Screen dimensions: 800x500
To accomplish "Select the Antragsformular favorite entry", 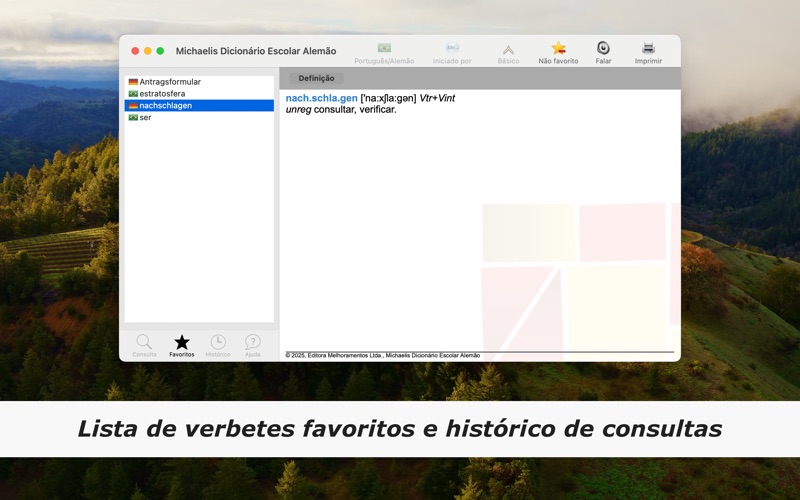I will [199, 82].
